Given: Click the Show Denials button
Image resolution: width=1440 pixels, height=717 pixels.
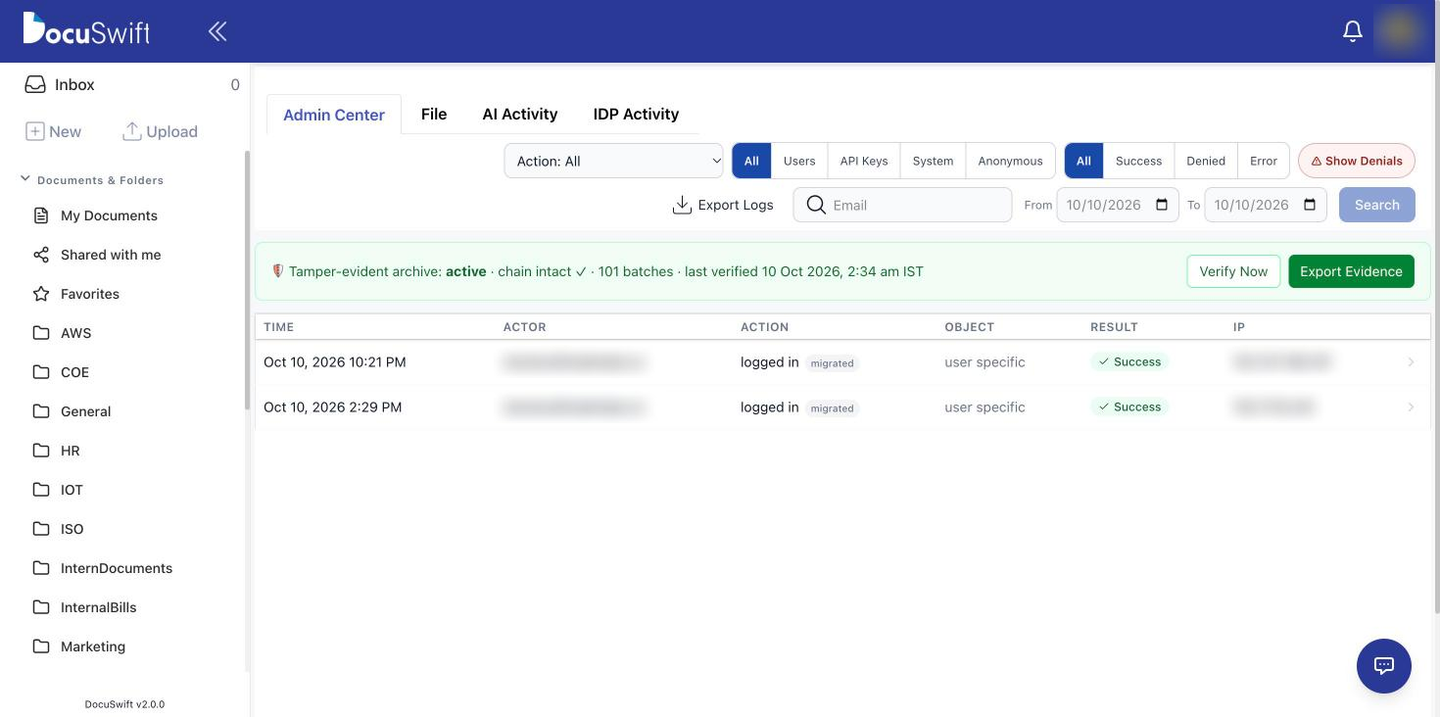Looking at the screenshot, I should click(x=1357, y=161).
